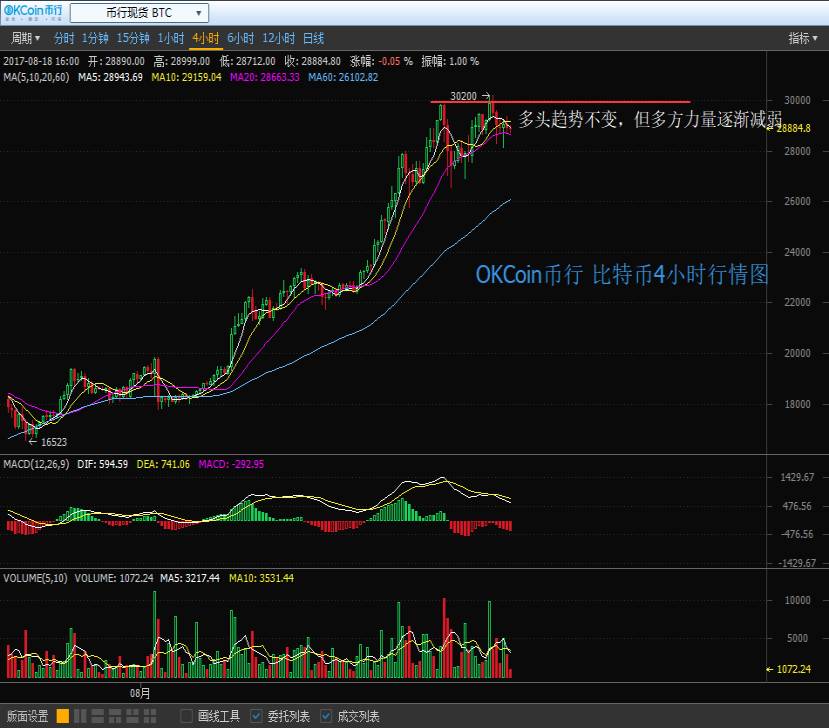Click the 涨幅: -0.05 % change value
Viewport: 829px width, 728px height.
[x=381, y=61]
